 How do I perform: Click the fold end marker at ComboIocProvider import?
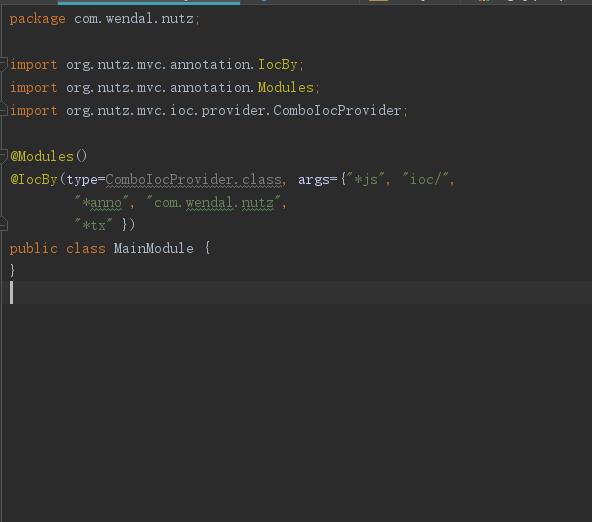click(x=3, y=110)
